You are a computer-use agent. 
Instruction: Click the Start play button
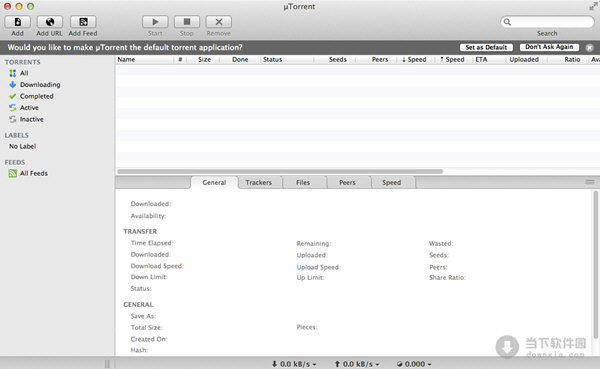155,22
